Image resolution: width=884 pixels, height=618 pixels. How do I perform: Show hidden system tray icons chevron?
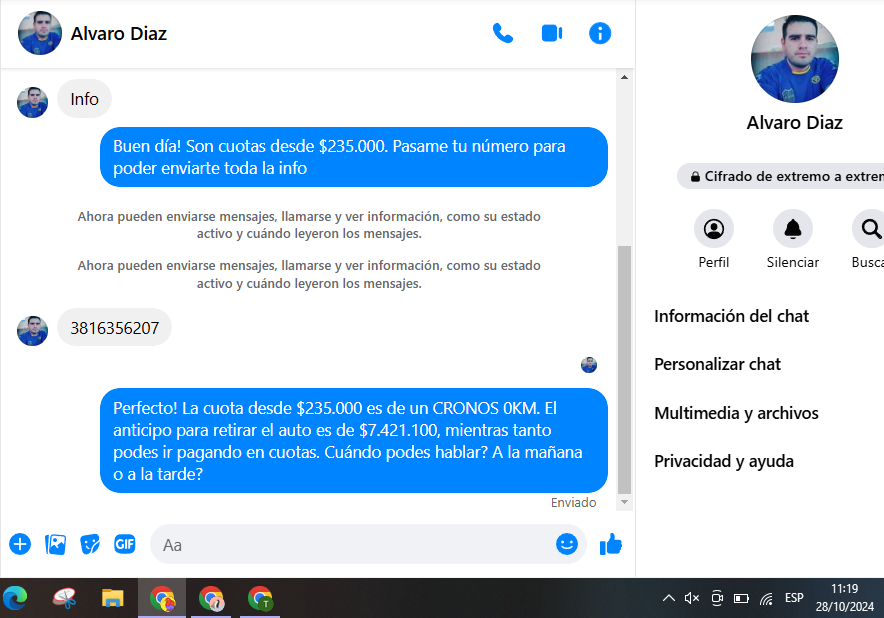[669, 598]
